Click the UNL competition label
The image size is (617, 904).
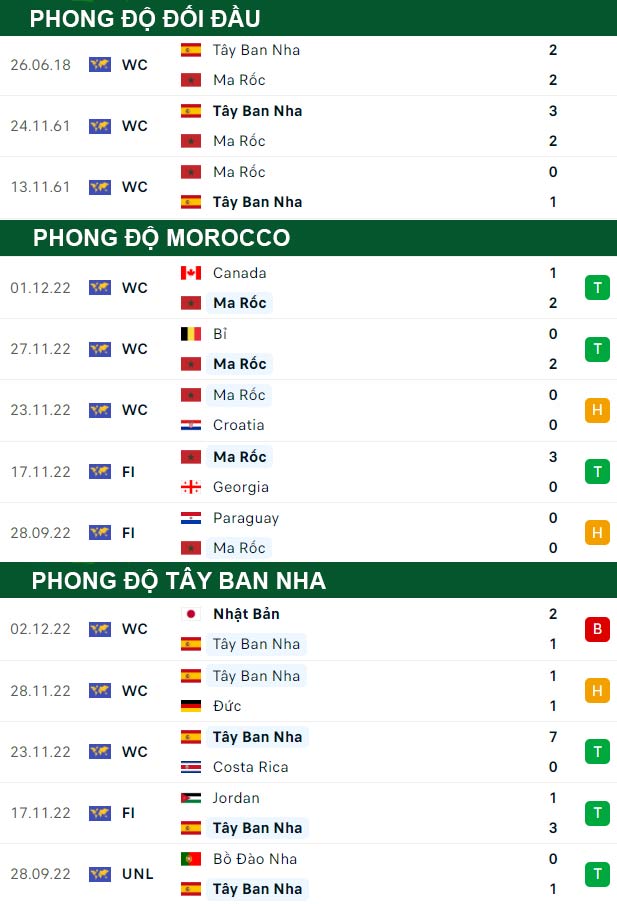tap(138, 874)
